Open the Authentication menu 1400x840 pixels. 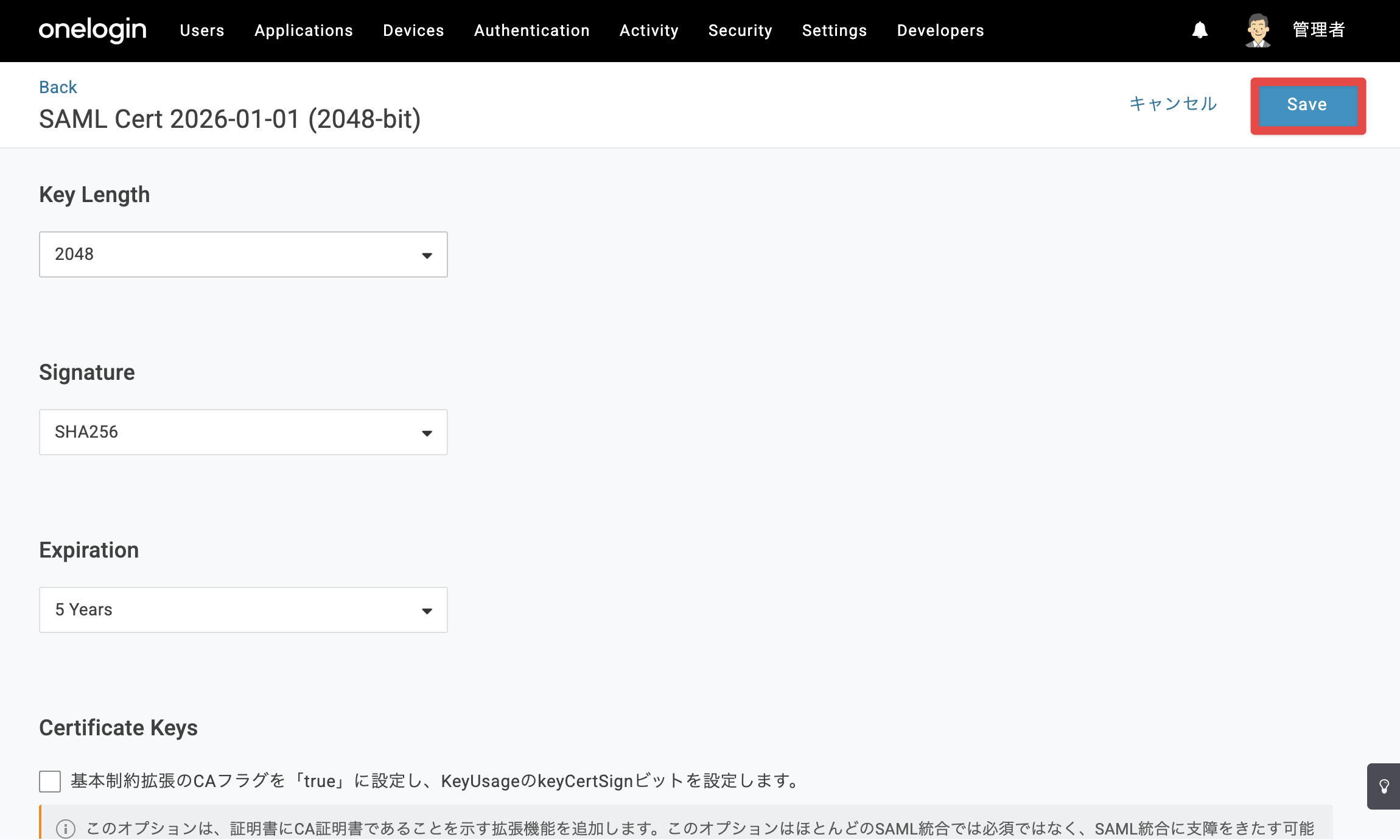(x=532, y=30)
